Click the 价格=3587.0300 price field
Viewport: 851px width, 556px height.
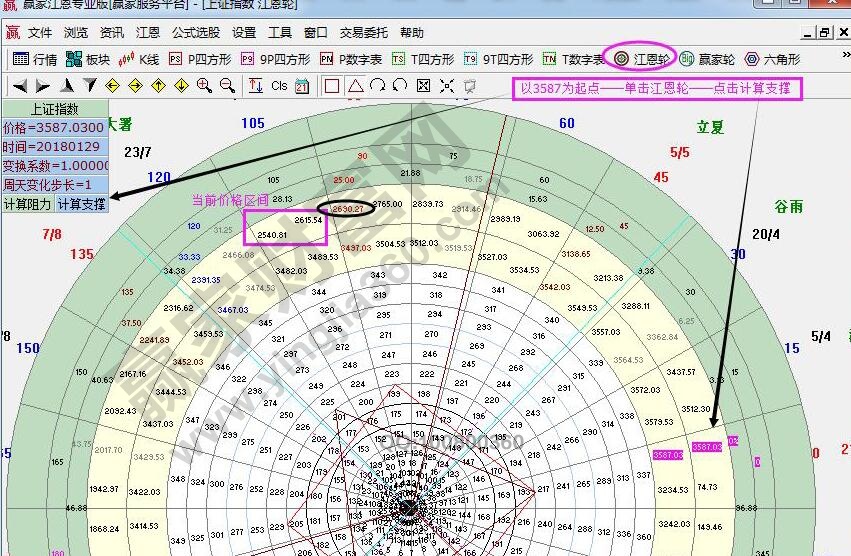[x=55, y=128]
